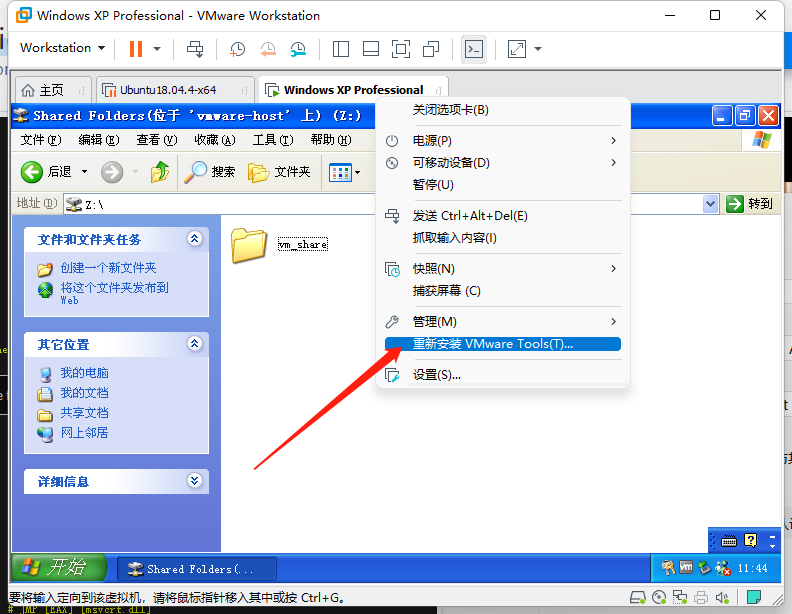Switch to the 主页 home tab
This screenshot has height=614, width=792.
click(53, 90)
